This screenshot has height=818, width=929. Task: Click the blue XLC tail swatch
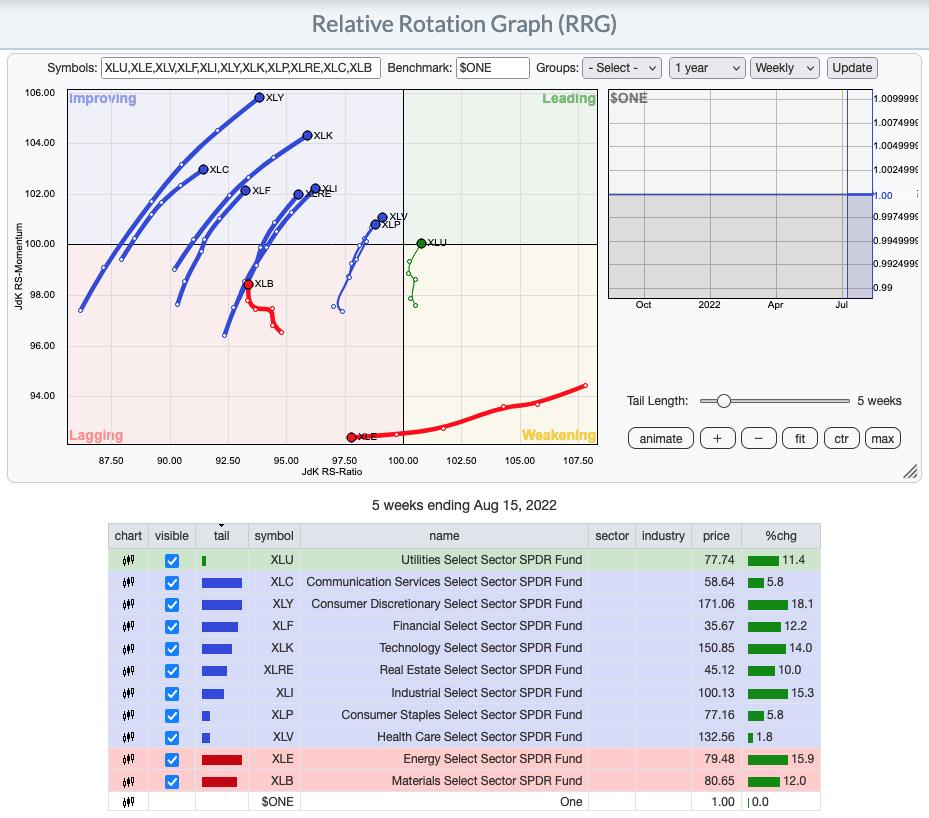pos(222,583)
